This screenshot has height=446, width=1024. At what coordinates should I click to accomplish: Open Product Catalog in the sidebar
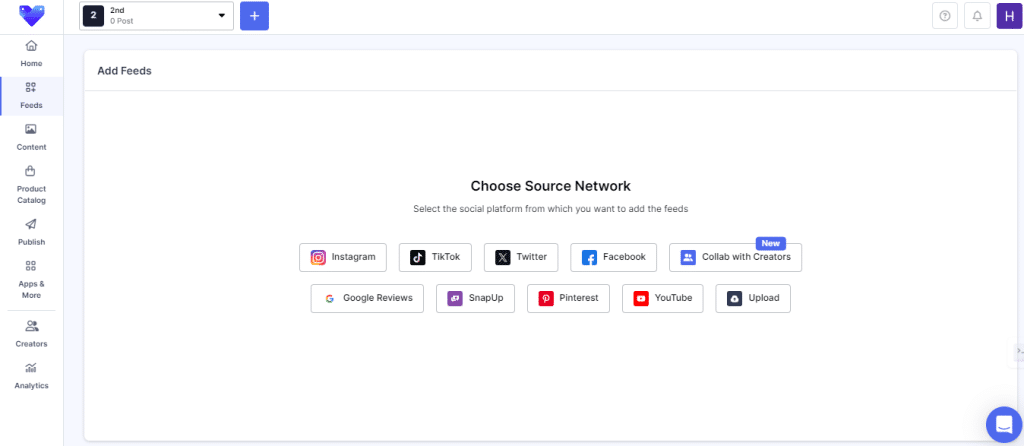[x=31, y=184]
